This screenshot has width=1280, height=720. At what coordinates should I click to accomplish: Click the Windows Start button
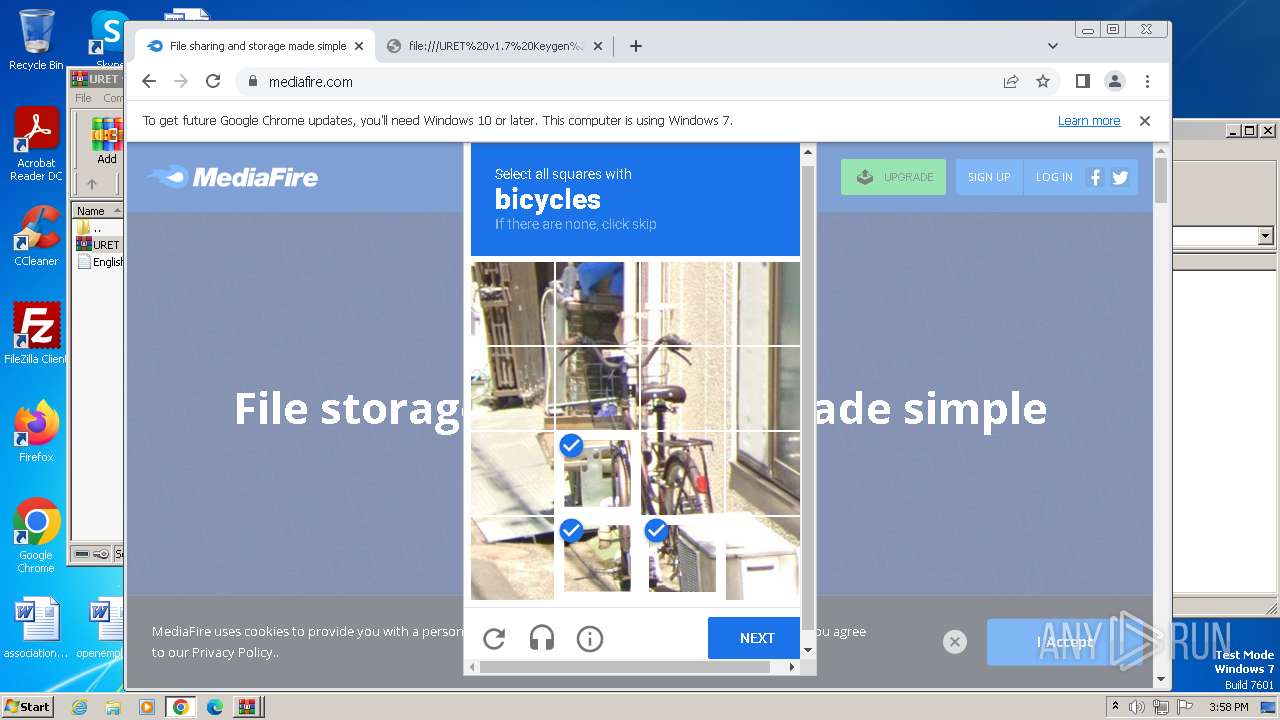coord(27,707)
